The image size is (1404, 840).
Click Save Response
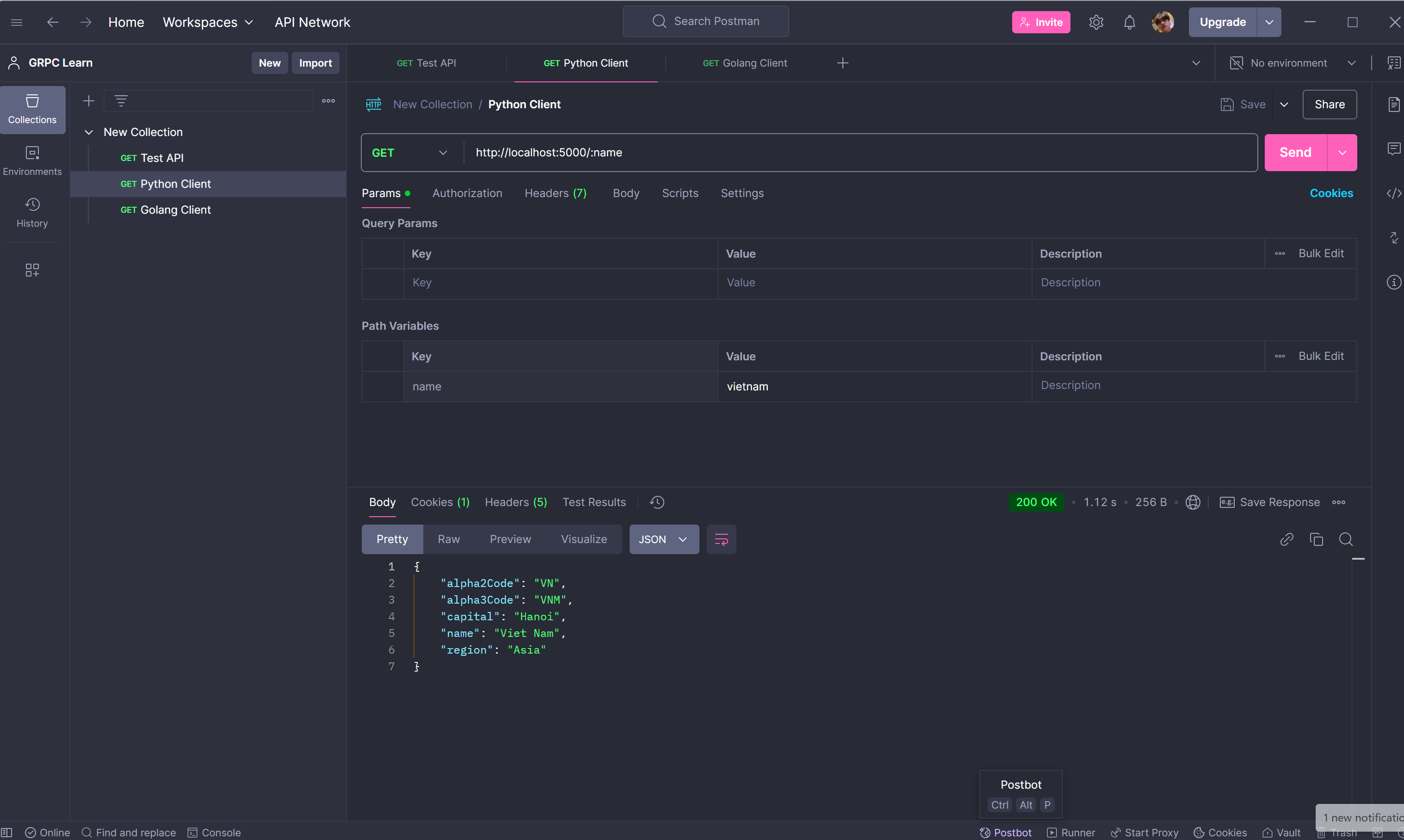coord(1269,502)
